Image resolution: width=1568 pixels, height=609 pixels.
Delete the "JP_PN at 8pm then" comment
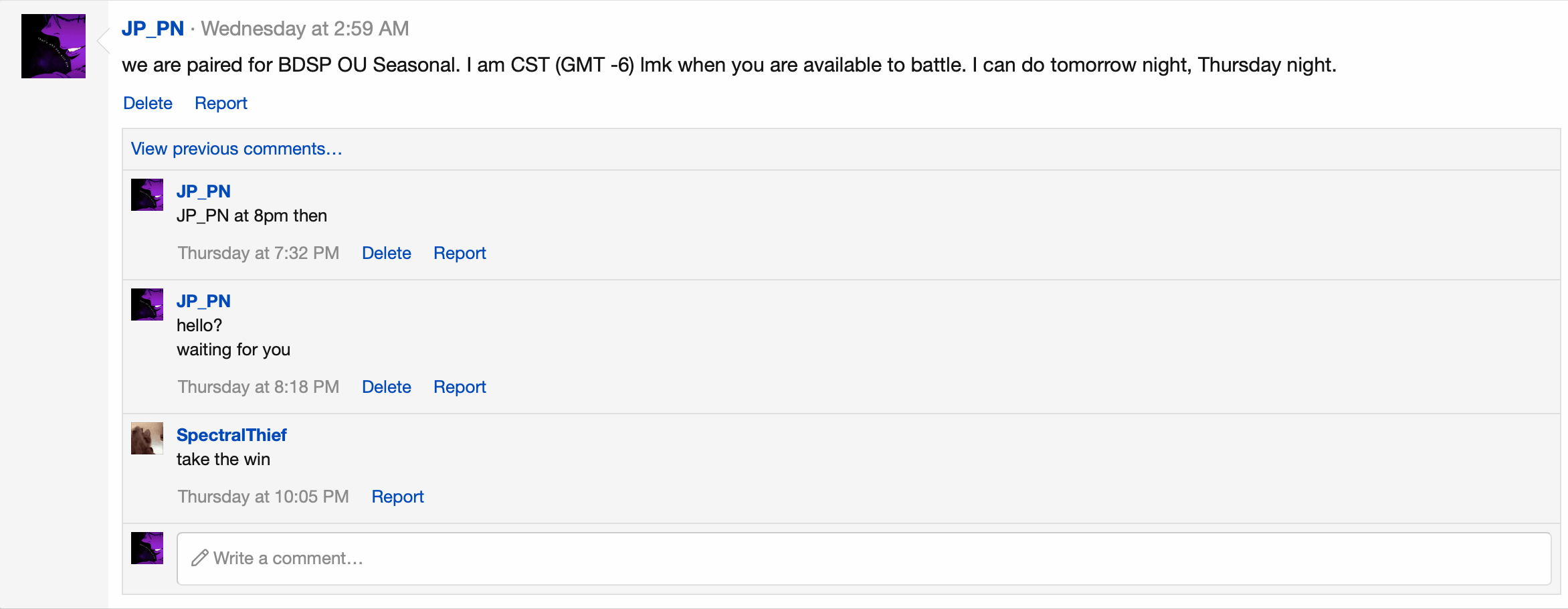(387, 253)
